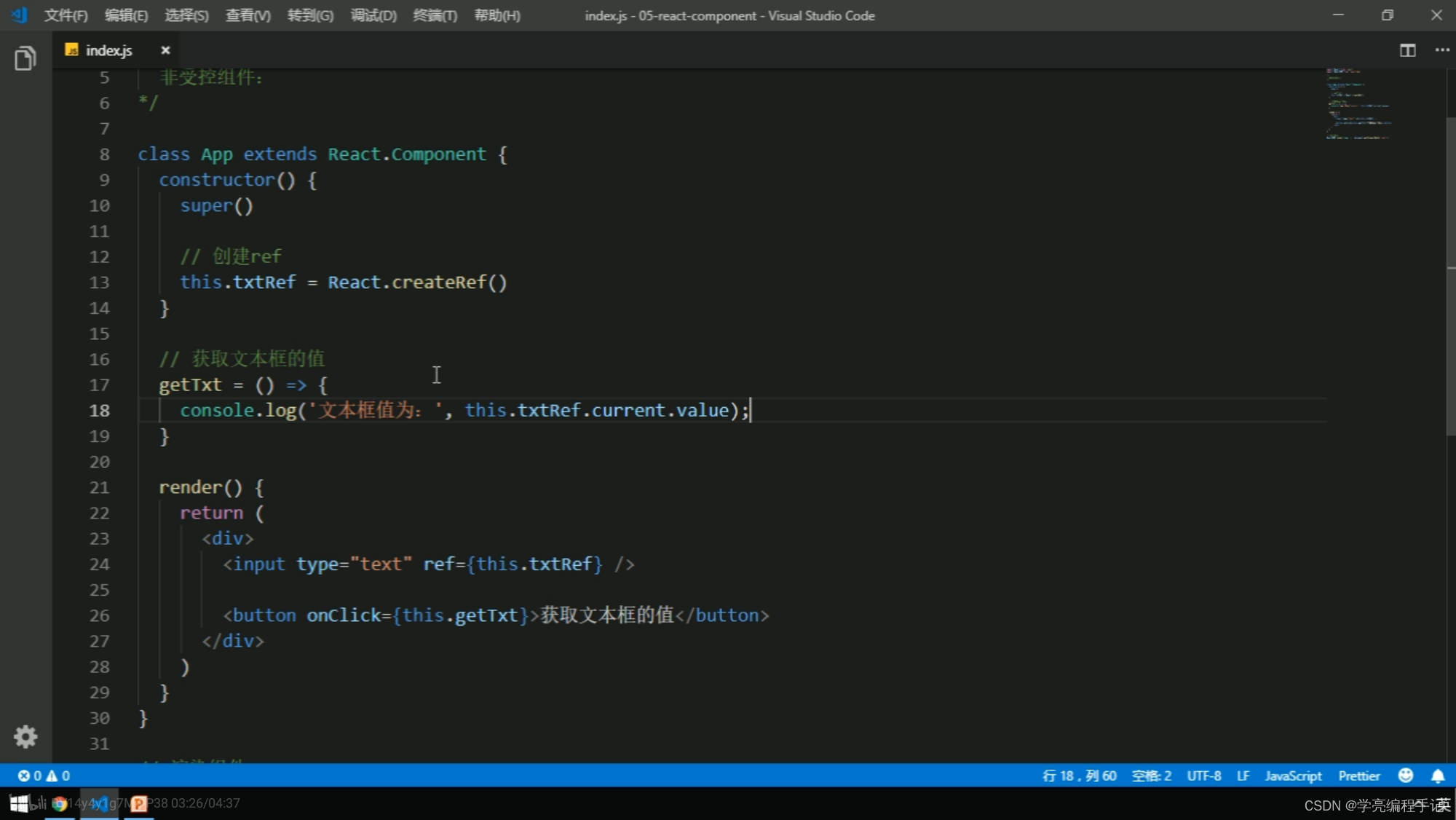Change the UTF-8 encoding setting
The width and height of the screenshot is (1456, 820).
(1204, 776)
